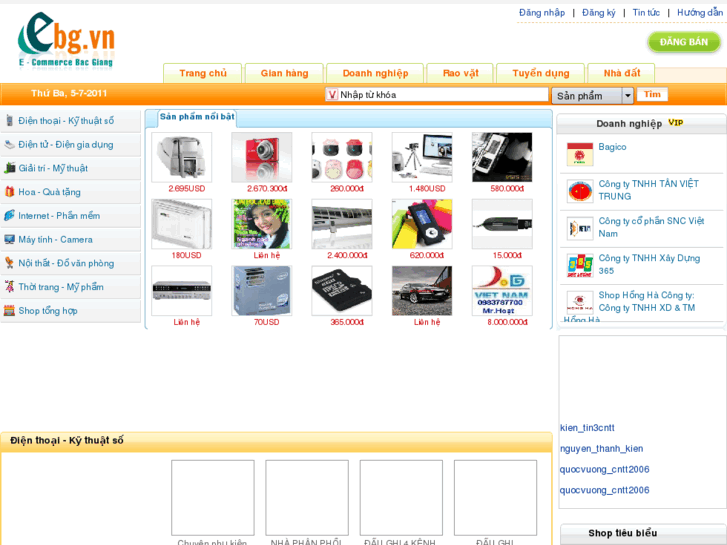Click Công ty TNHH TÂN VIỆT TRUNG link

[648, 190]
